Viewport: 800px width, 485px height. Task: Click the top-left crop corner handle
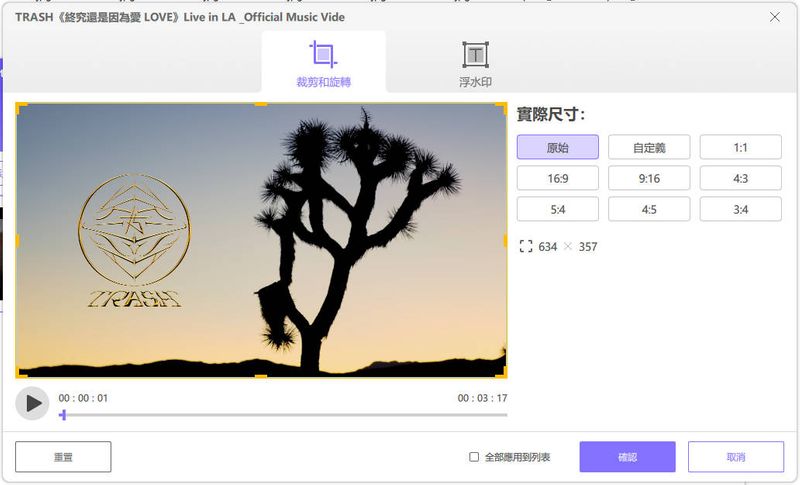(22, 109)
